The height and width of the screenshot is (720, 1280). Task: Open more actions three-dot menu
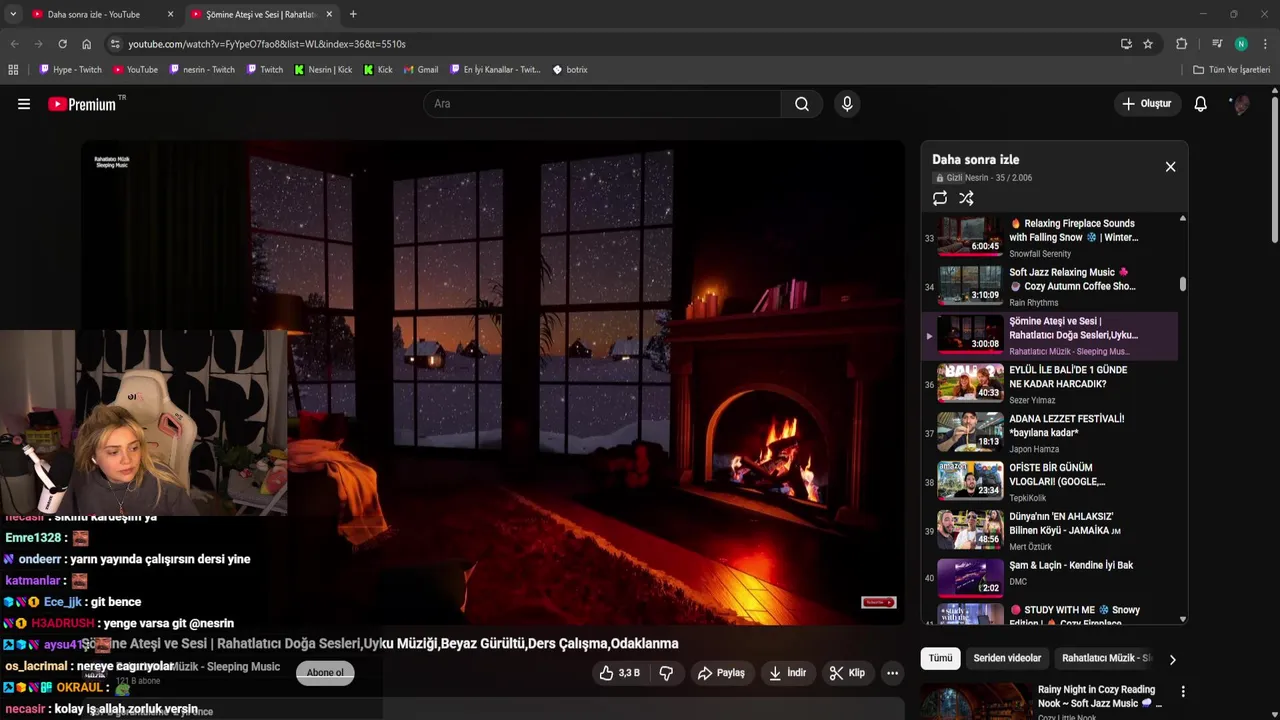892,673
